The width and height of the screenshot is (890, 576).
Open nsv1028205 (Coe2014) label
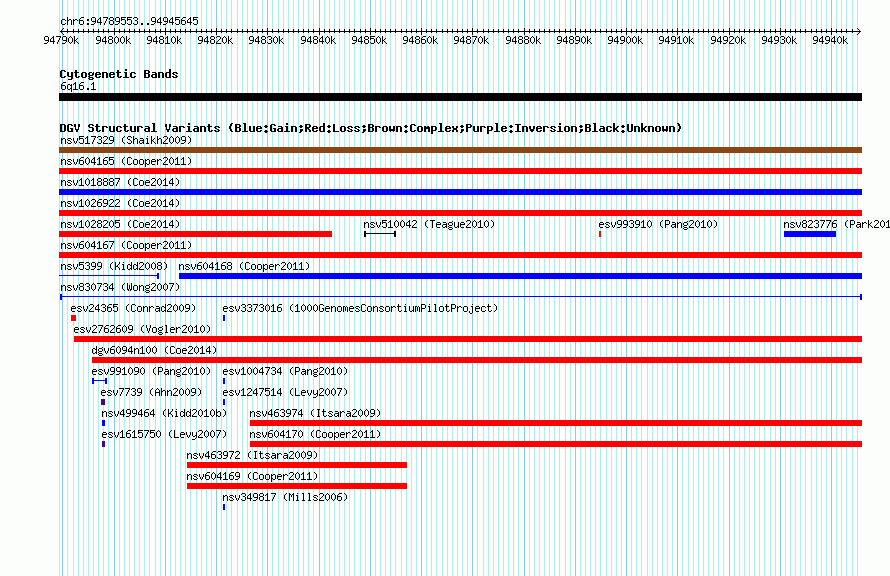pos(120,224)
